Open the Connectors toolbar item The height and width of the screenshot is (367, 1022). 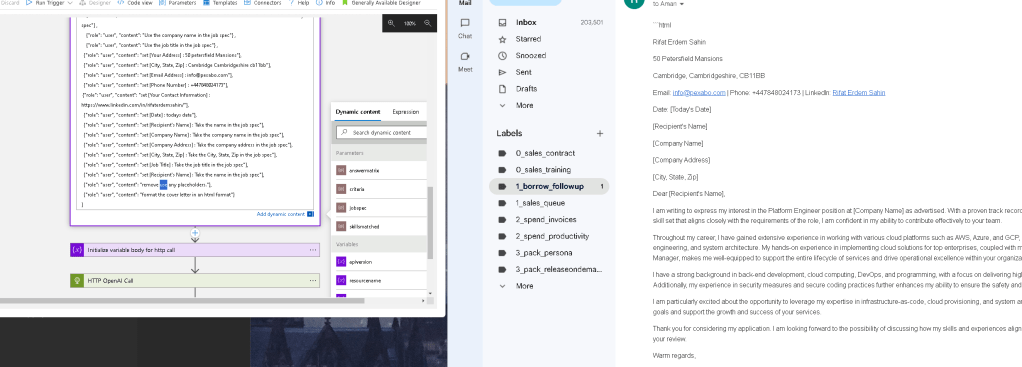(x=264, y=3)
